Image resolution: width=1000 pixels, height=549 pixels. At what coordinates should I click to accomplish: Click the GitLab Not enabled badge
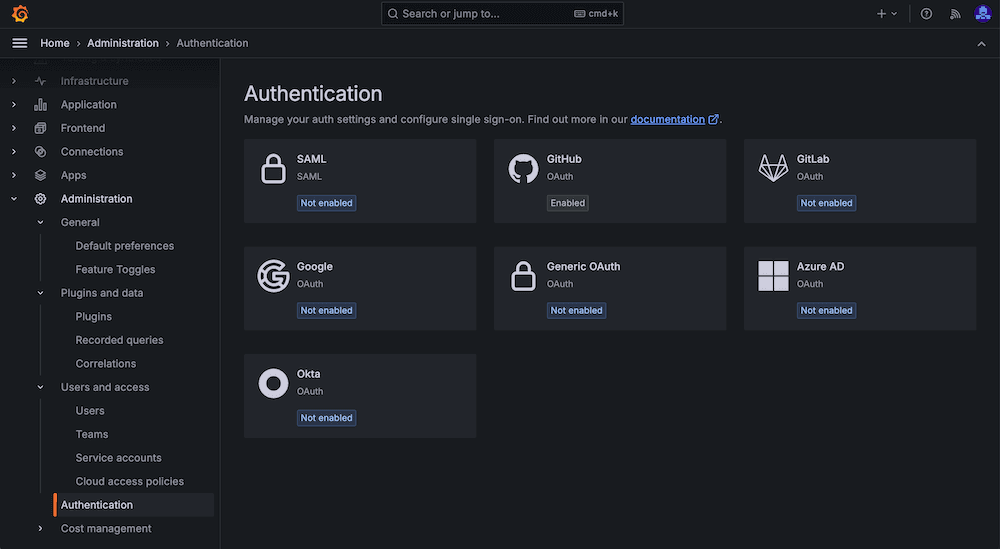tap(827, 203)
